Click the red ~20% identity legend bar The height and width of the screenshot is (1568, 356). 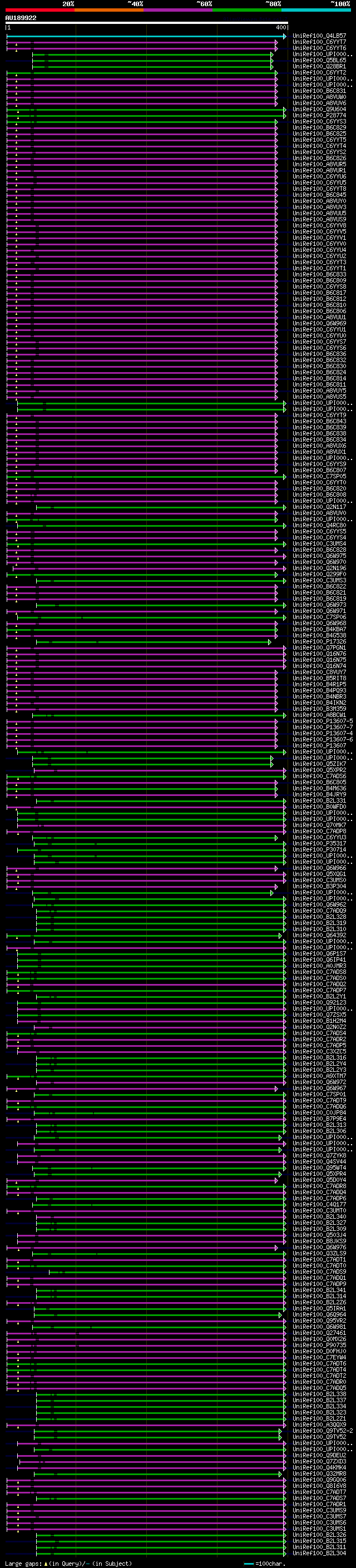tap(39, 10)
